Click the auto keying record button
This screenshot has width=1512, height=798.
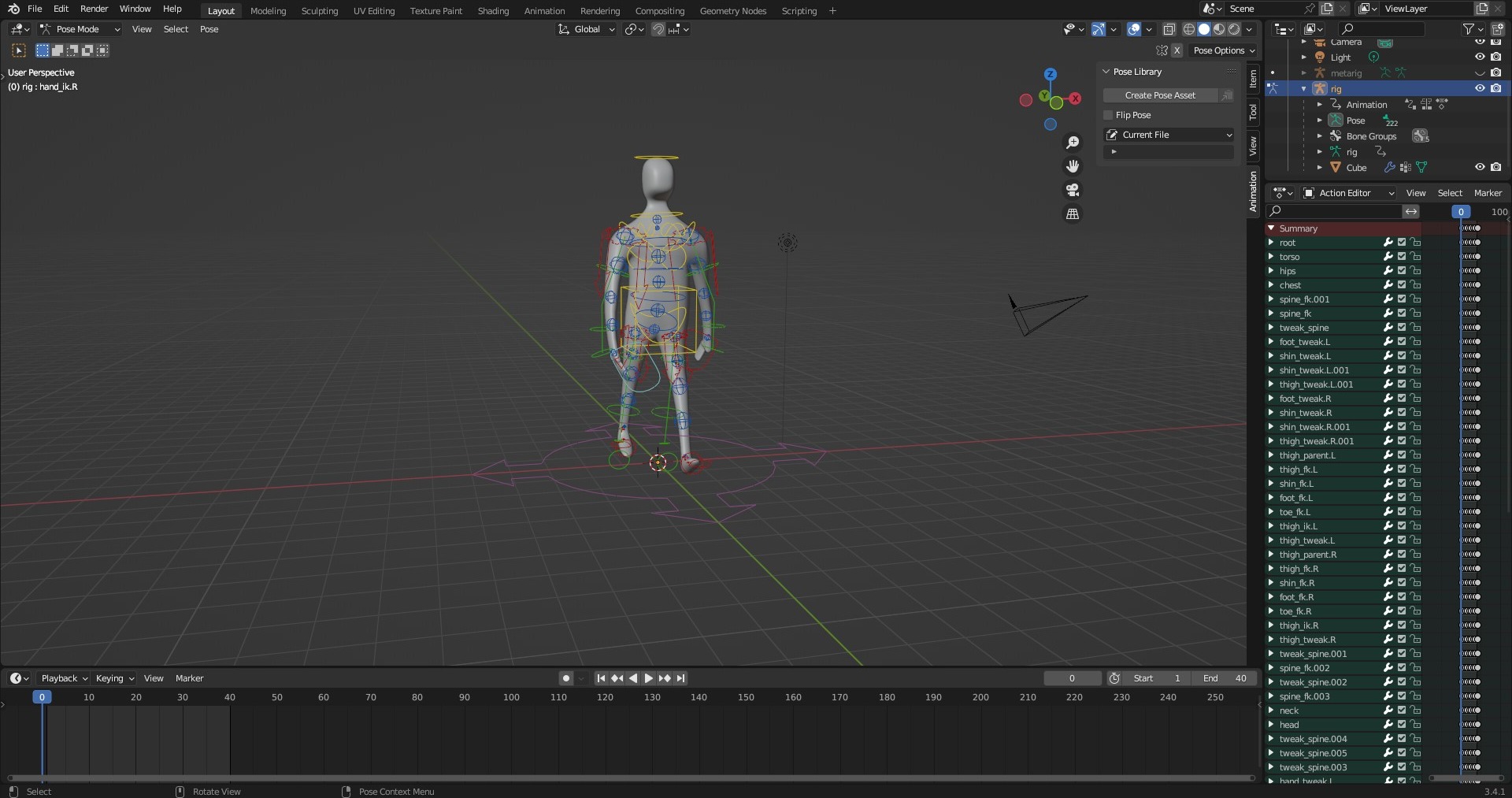coord(565,678)
